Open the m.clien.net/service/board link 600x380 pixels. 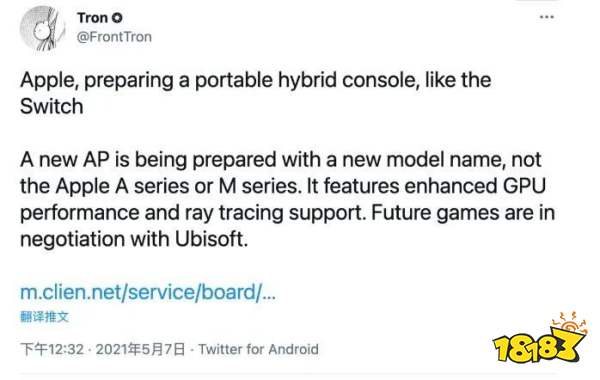point(148,292)
